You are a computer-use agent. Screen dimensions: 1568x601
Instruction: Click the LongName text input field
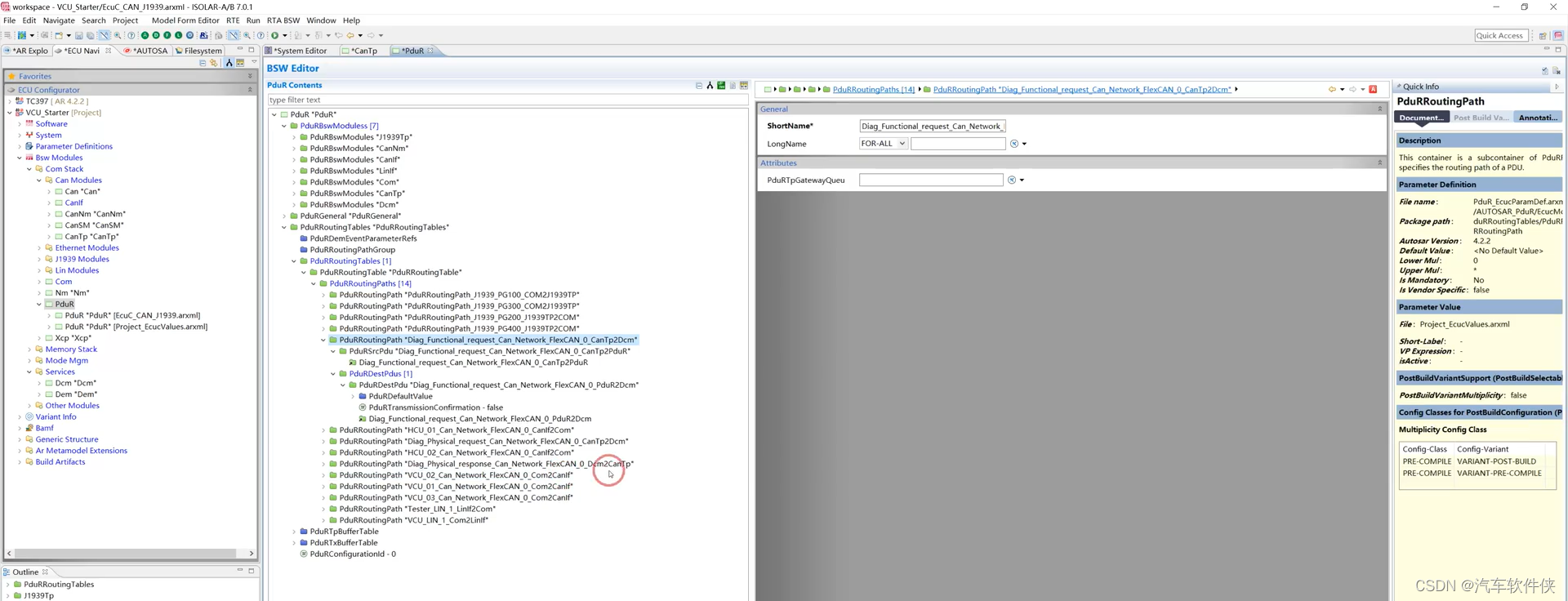coord(958,144)
